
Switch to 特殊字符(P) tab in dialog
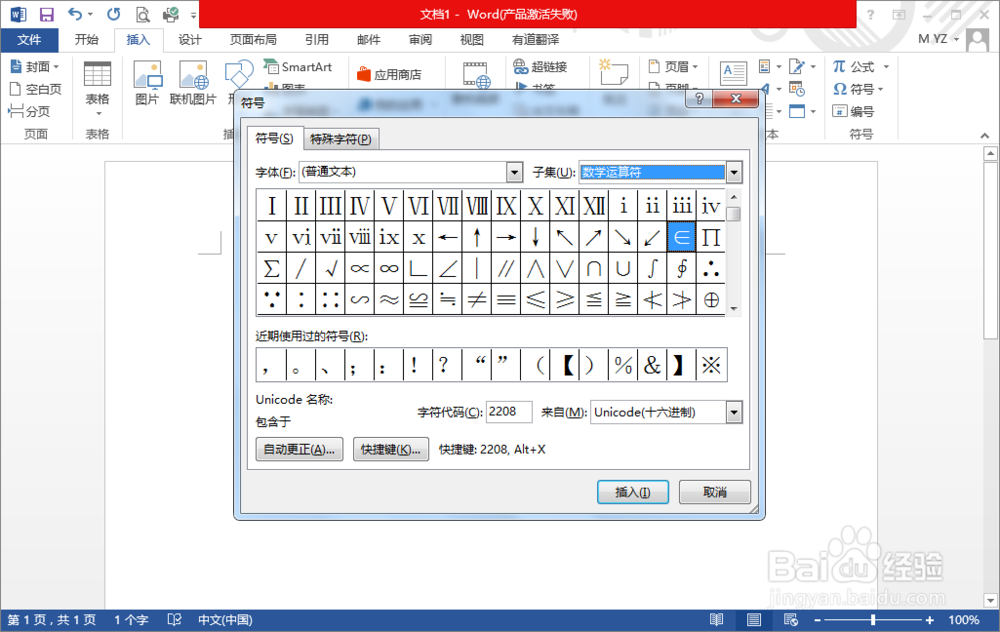[341, 139]
